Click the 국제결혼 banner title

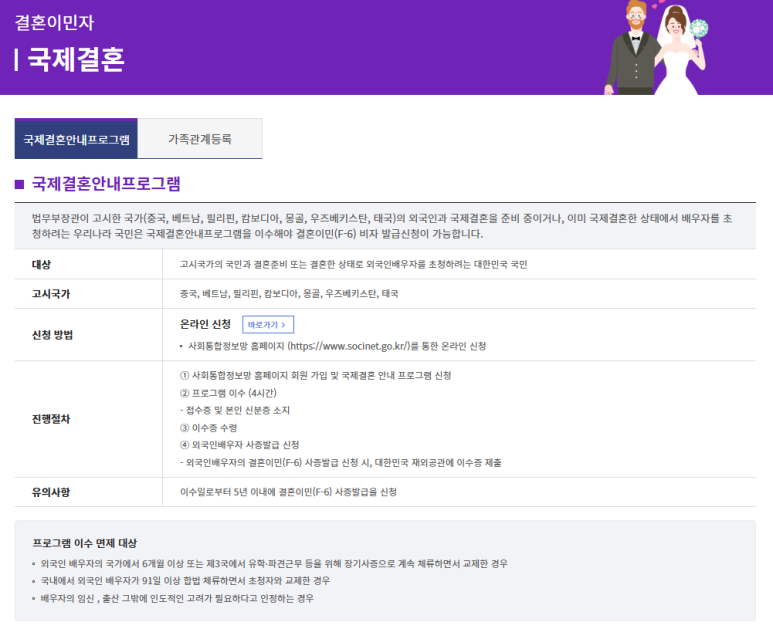tap(76, 59)
